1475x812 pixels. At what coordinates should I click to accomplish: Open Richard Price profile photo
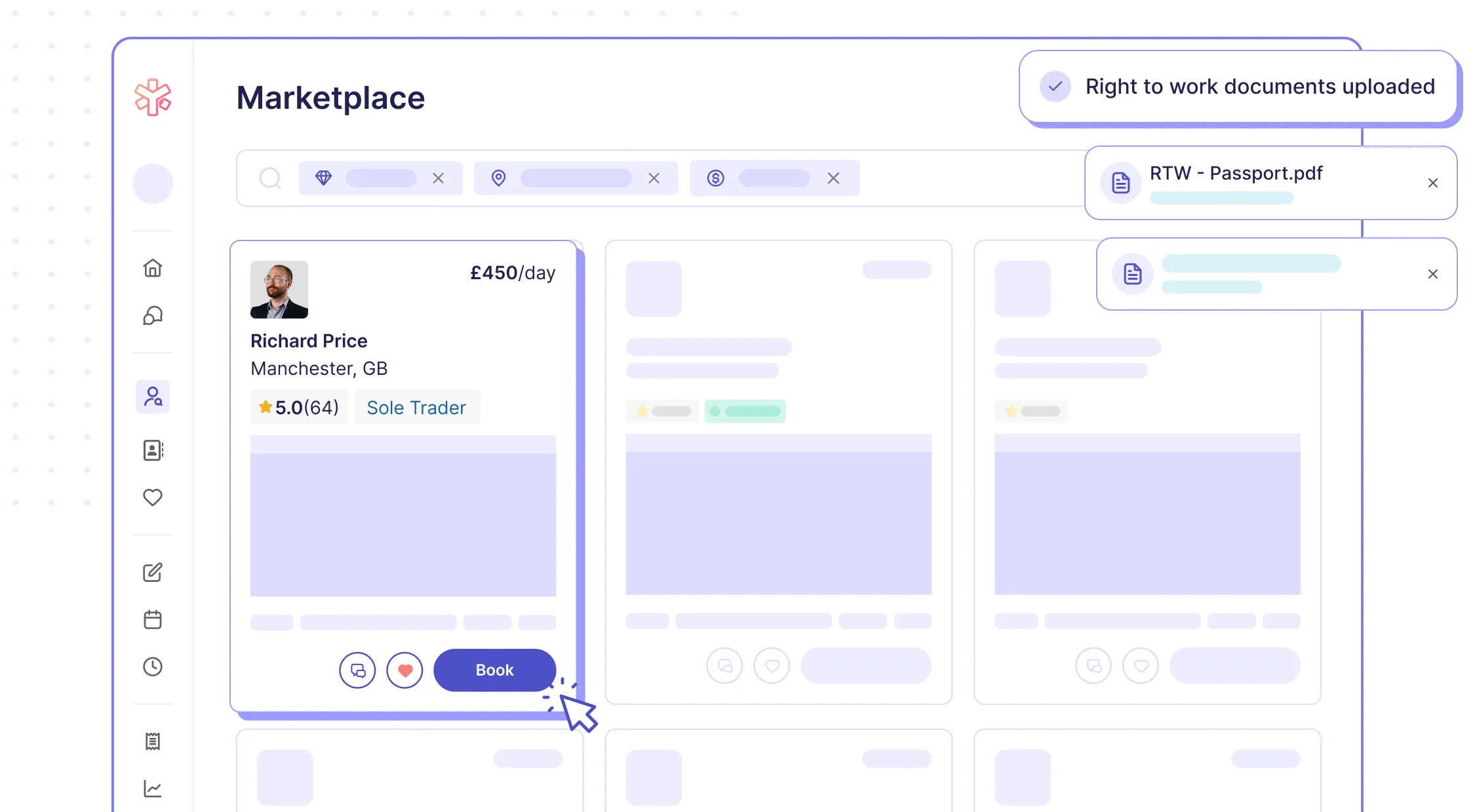click(x=279, y=290)
